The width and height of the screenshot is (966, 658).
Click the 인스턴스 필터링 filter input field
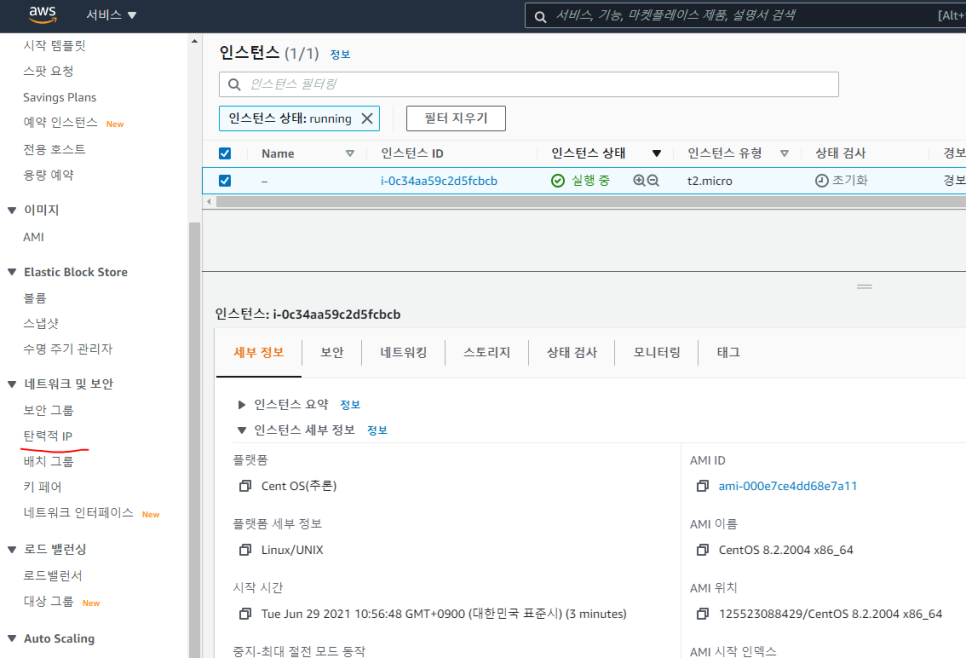(529, 84)
